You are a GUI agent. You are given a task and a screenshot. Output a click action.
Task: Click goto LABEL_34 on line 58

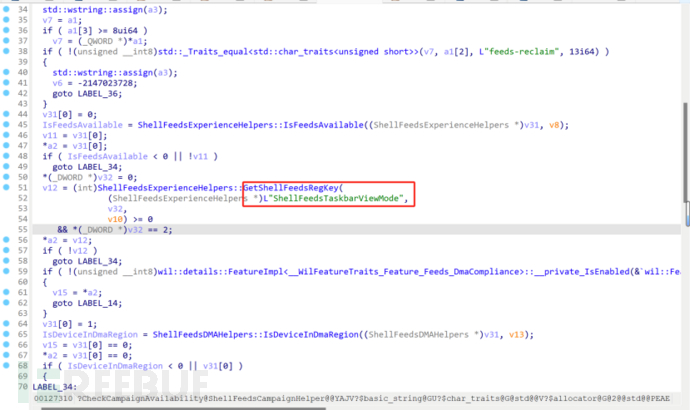[x=87, y=261]
